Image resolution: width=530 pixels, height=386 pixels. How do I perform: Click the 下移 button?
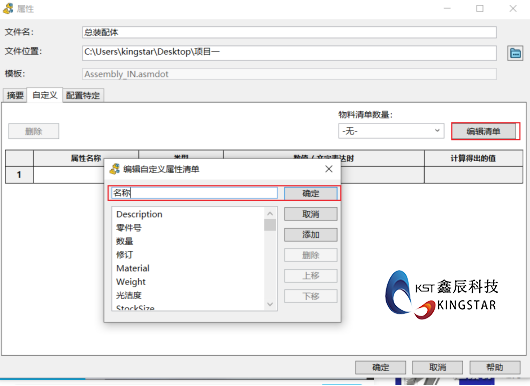[311, 296]
